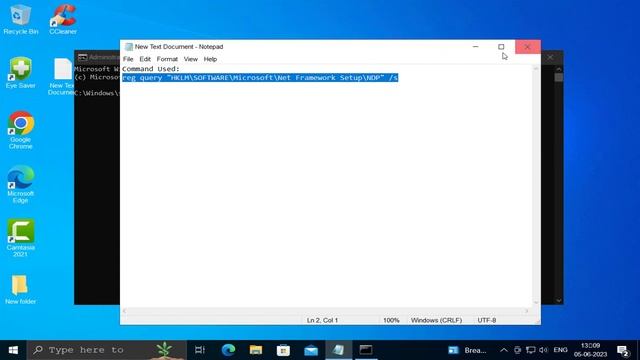This screenshot has width=640, height=360.
Task: Select the Google Chrome desktop shortcut
Action: pyautogui.click(x=20, y=130)
